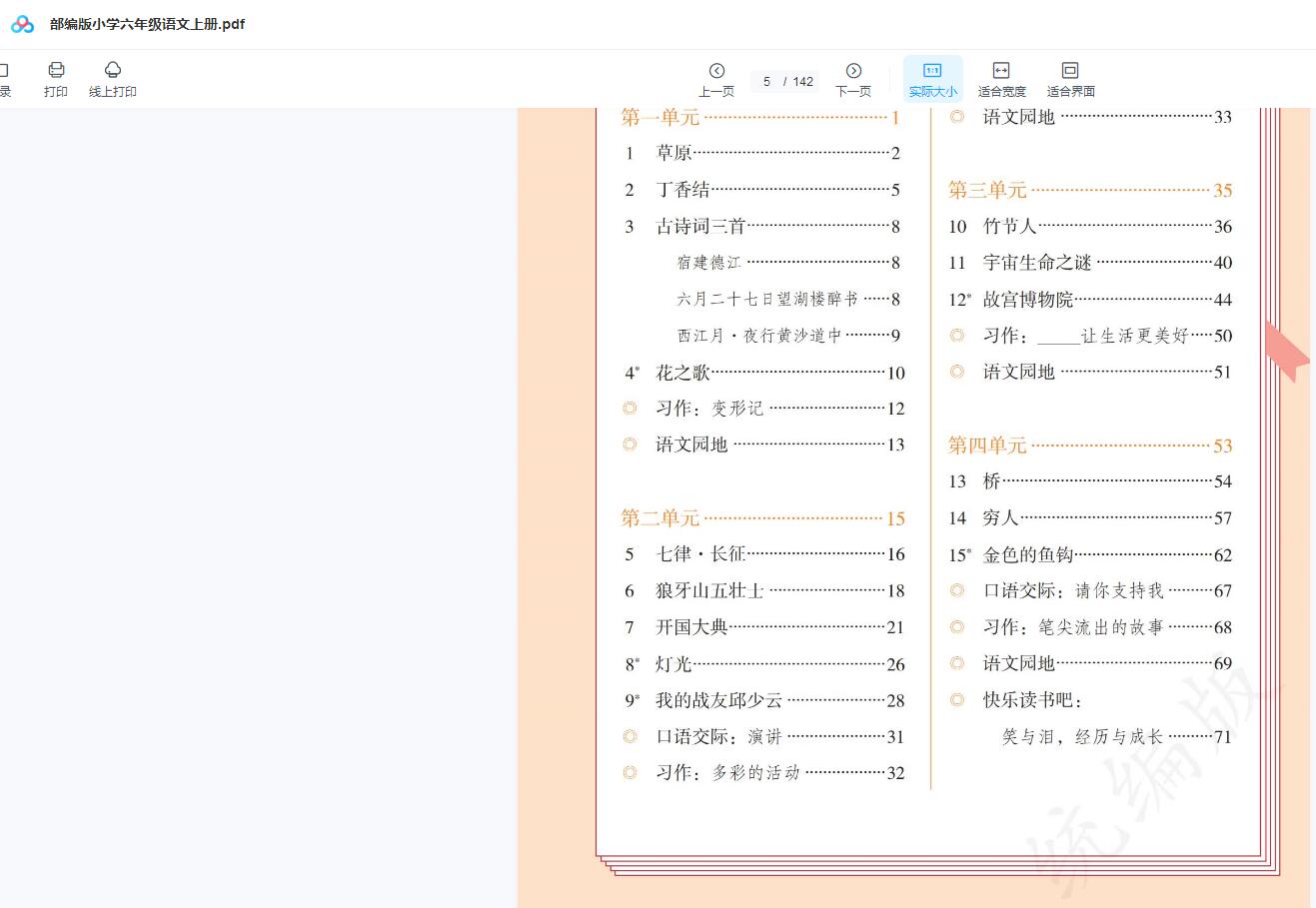The height and width of the screenshot is (908, 1316).
Task: Switch to fit width mode (适合宽度)
Action: coord(1001,79)
